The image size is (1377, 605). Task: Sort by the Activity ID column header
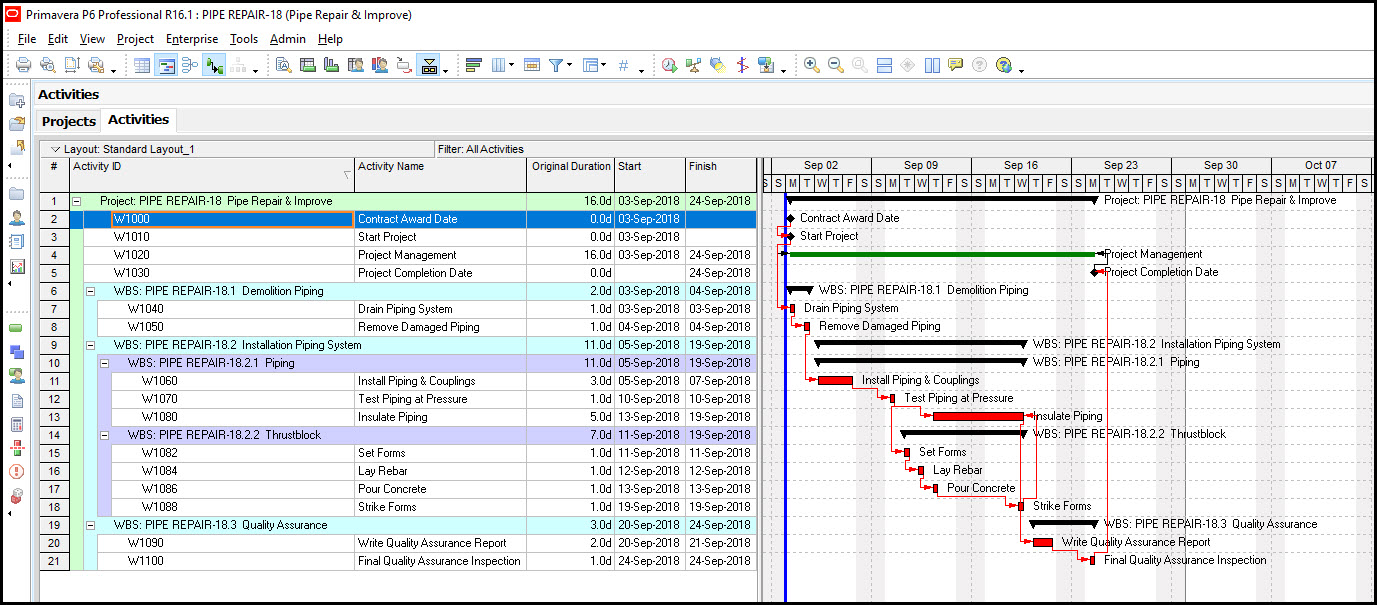tap(200, 174)
